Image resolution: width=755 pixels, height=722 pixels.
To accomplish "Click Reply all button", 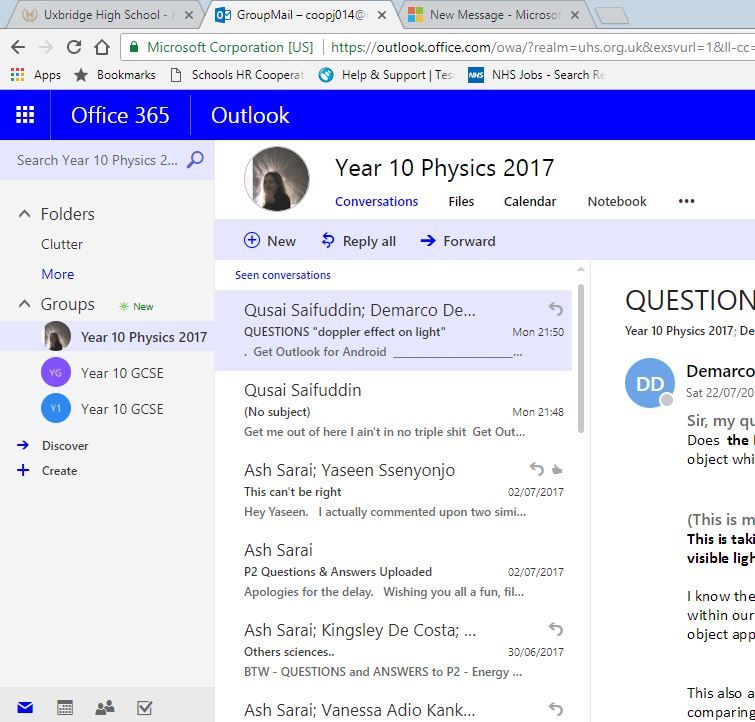I will (x=359, y=240).
